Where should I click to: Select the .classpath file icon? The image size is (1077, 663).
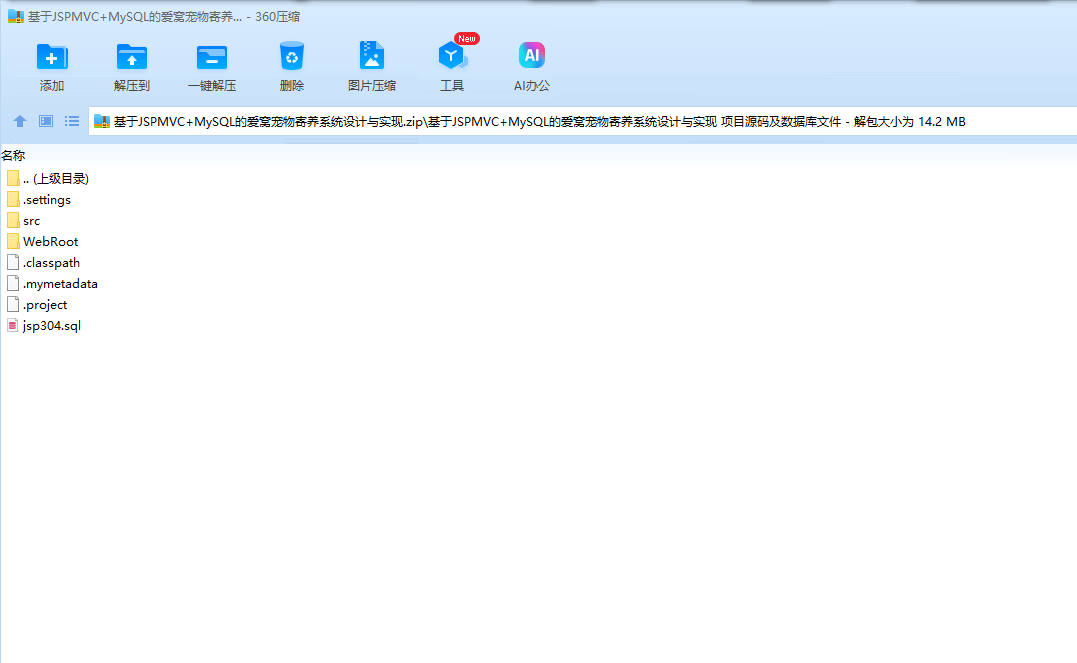[13, 262]
